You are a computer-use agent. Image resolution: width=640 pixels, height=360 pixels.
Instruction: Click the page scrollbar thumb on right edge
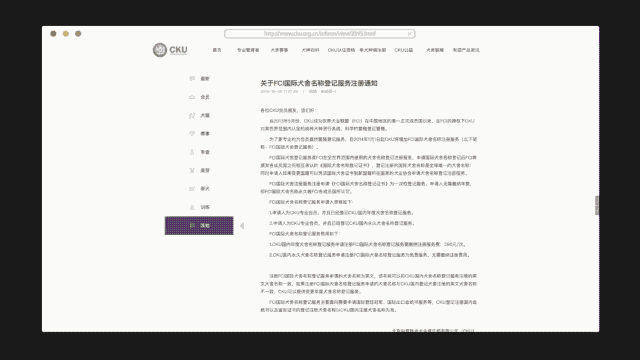(597, 205)
